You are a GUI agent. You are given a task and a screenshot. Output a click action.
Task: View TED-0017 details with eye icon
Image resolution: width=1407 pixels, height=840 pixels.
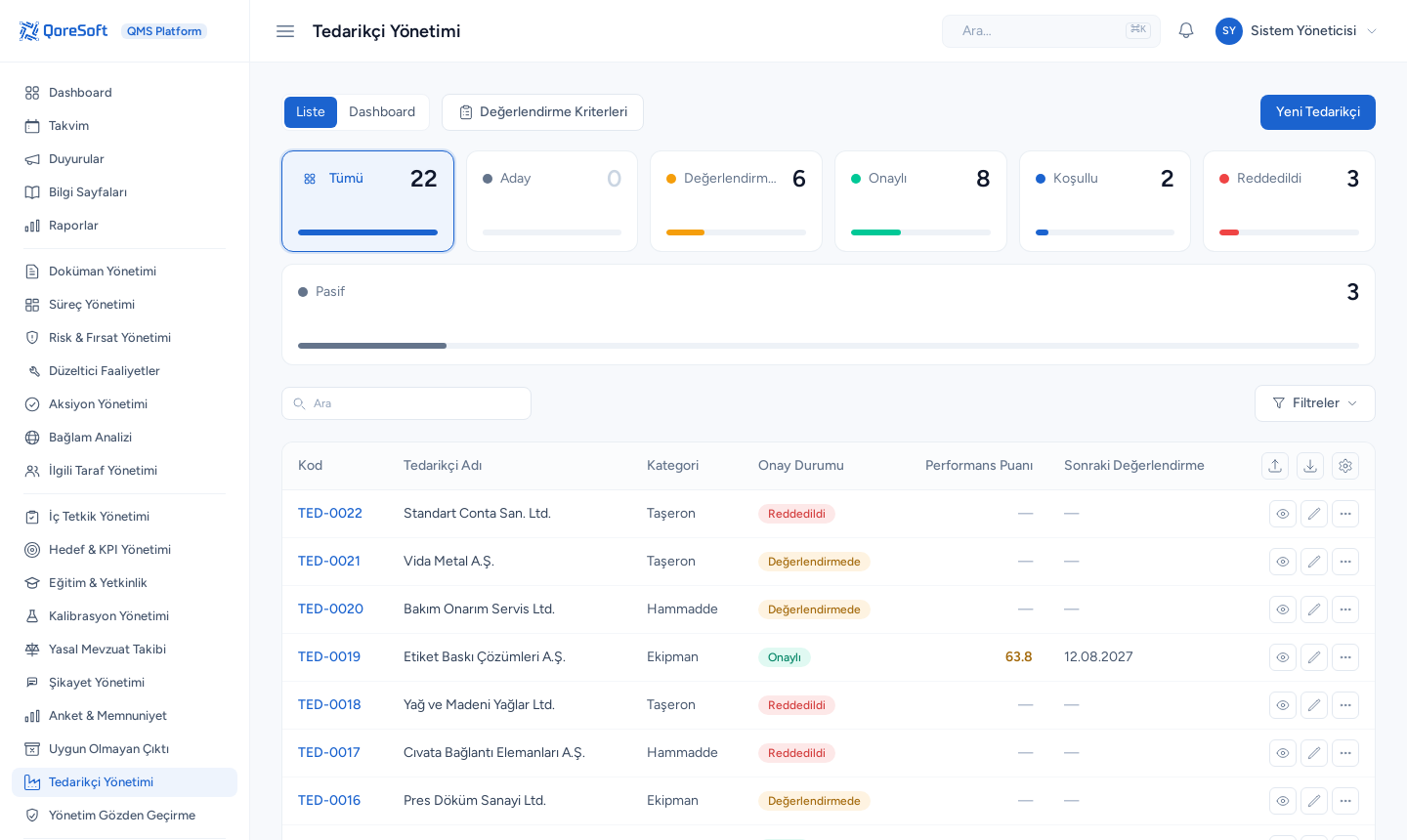click(x=1283, y=753)
